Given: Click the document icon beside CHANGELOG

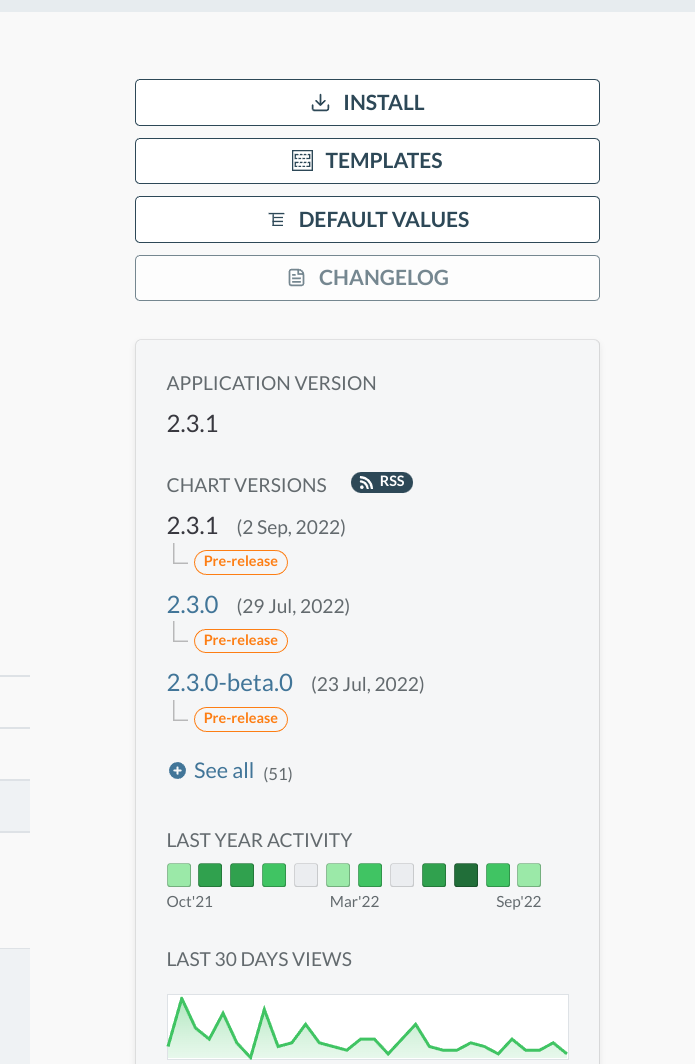Looking at the screenshot, I should [295, 277].
